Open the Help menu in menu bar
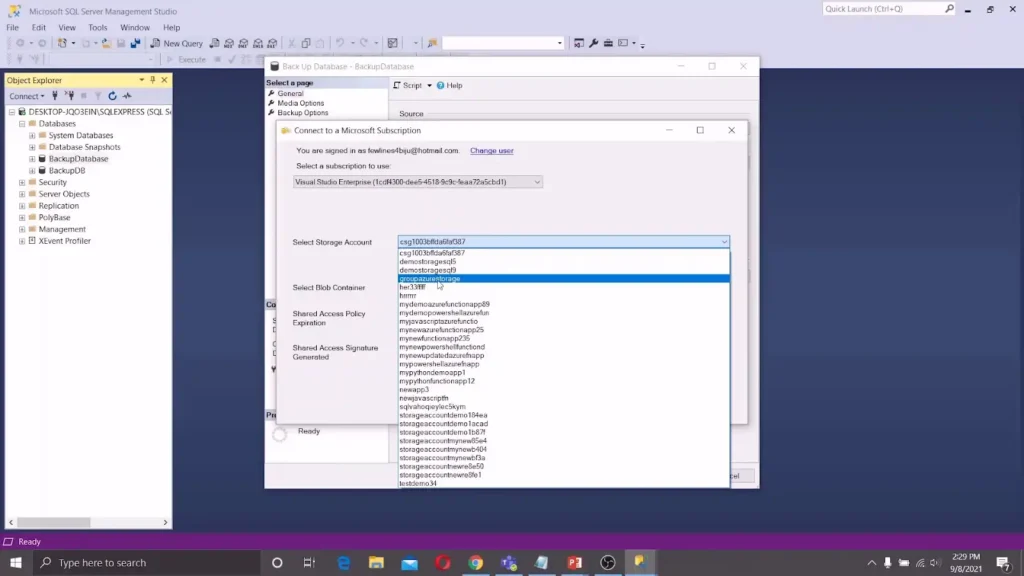 [171, 27]
